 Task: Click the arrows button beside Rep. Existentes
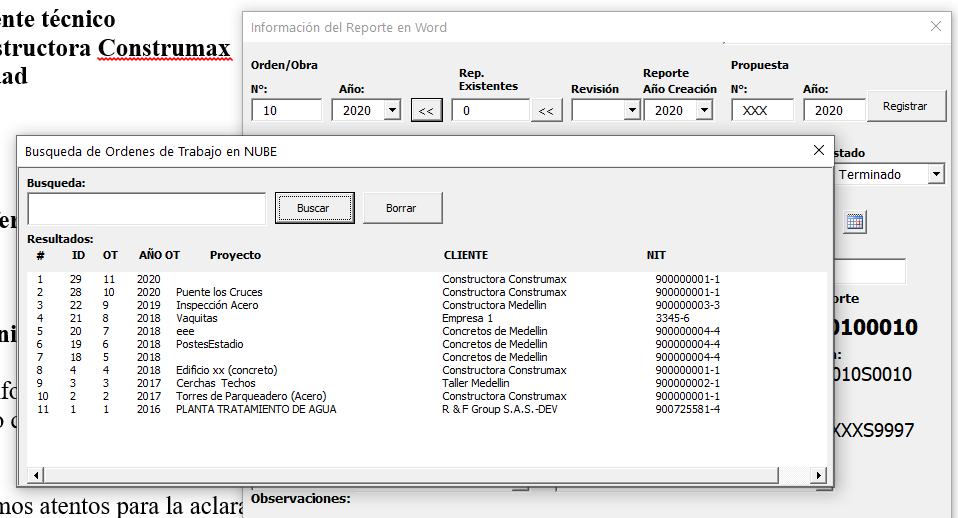(545, 111)
